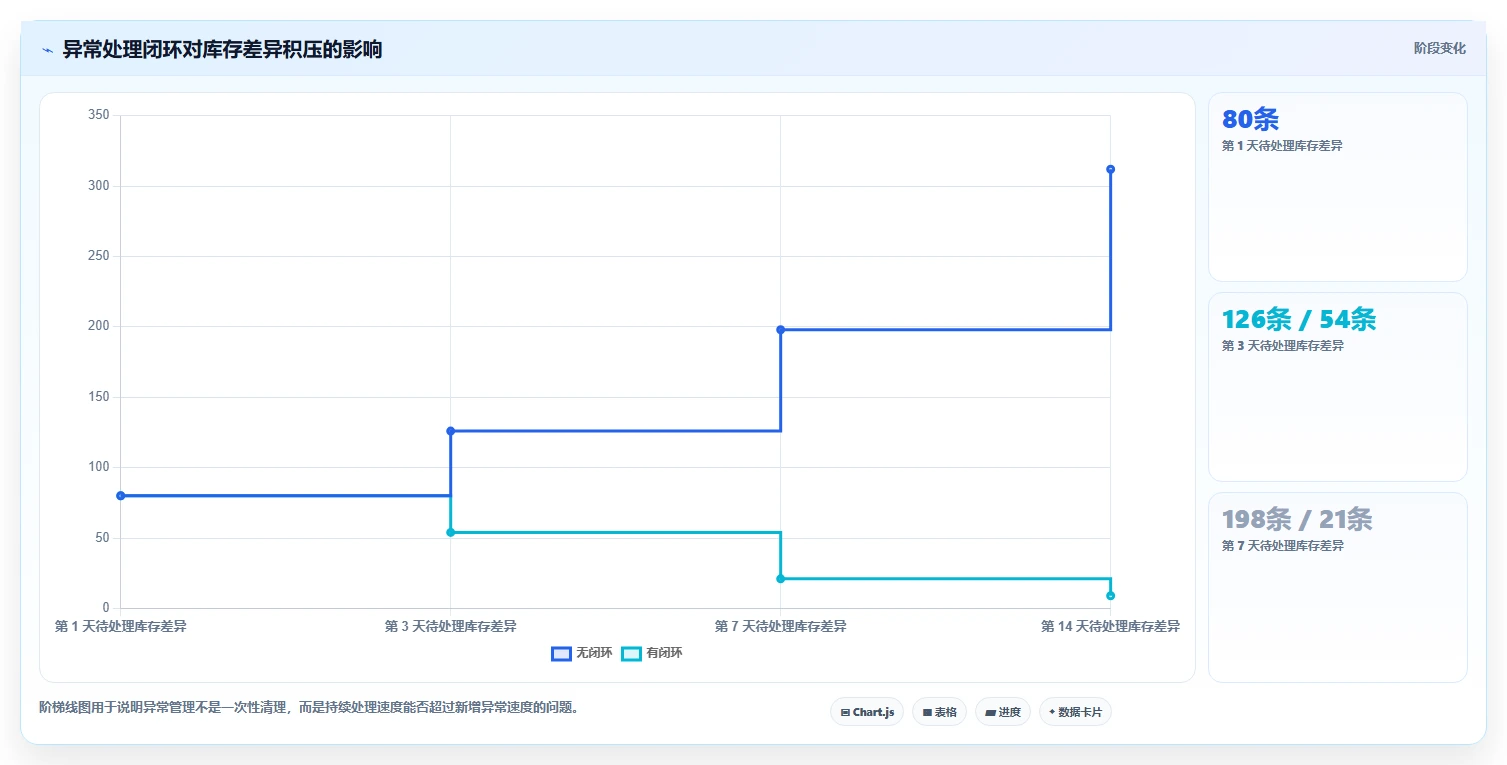Click the card caption 第 1 天待处理库存差异
The width and height of the screenshot is (1507, 765).
pos(1282,146)
